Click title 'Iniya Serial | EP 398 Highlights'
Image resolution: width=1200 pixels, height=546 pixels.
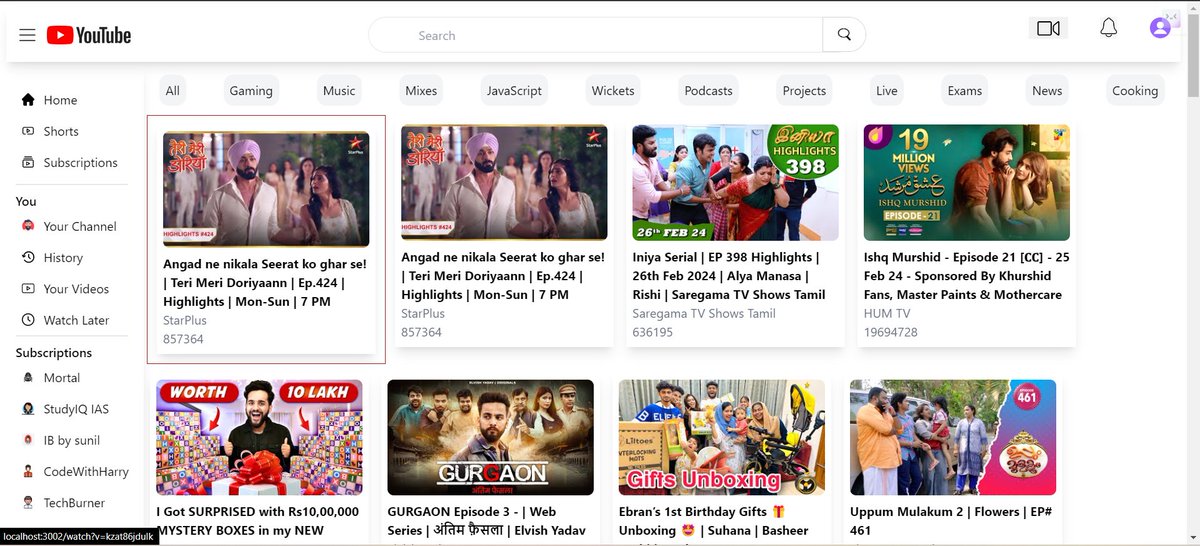tap(729, 276)
